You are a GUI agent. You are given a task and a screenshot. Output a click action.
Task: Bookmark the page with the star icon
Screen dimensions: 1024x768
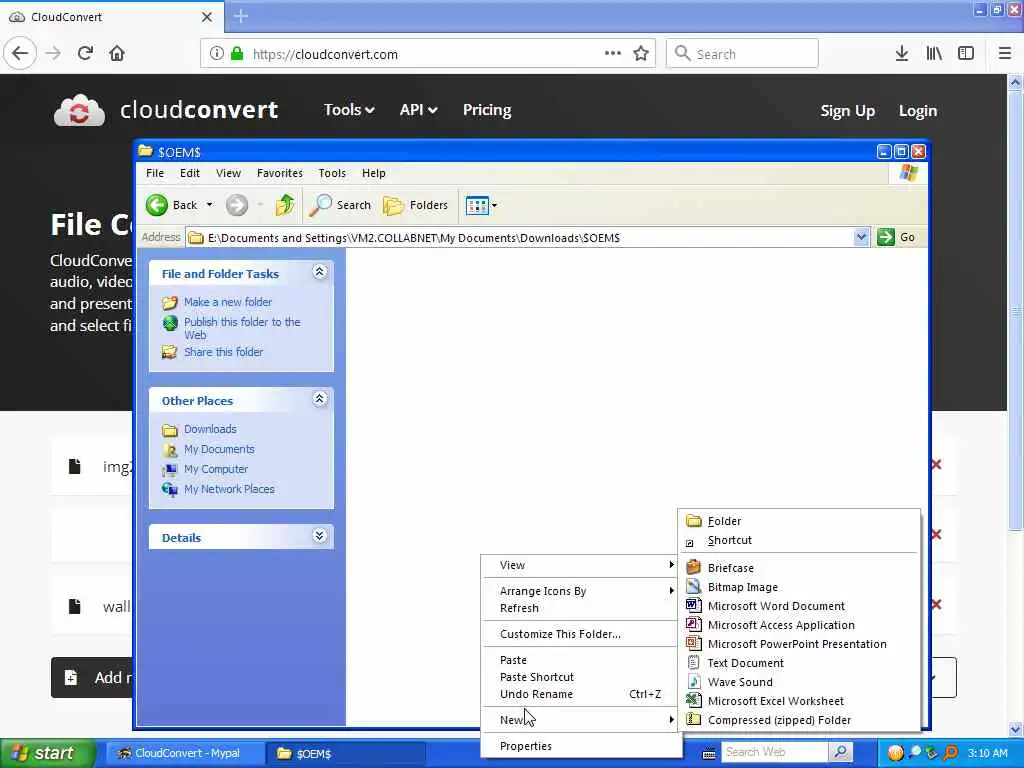point(641,54)
